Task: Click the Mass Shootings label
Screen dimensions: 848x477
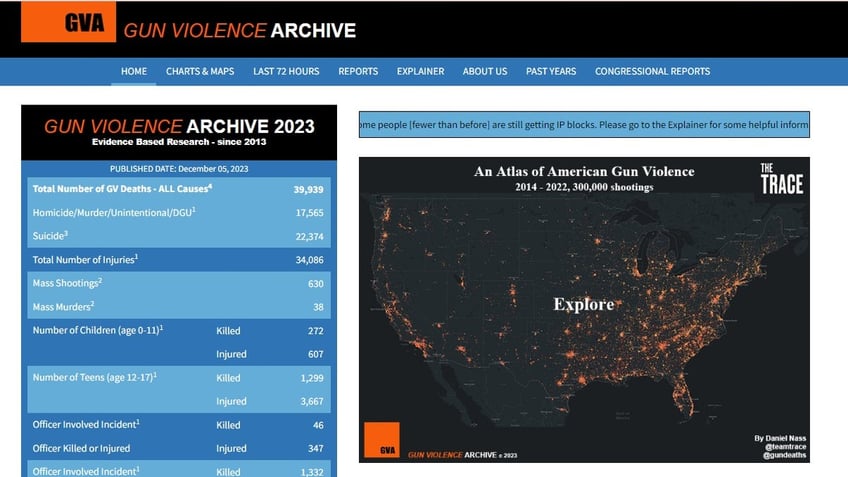Action: (x=68, y=283)
